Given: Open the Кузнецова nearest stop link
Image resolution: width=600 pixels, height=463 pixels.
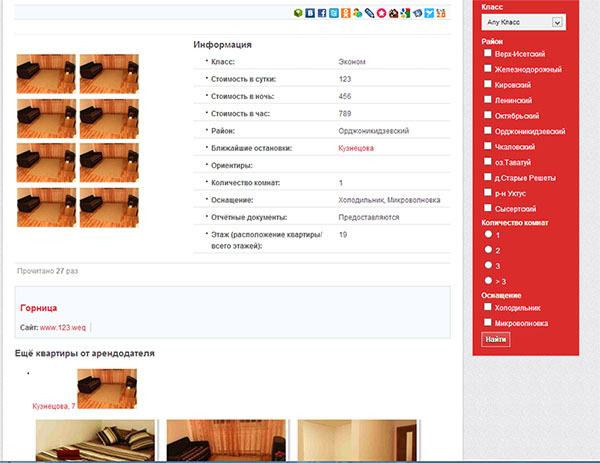Looking at the screenshot, I should click(x=357, y=147).
